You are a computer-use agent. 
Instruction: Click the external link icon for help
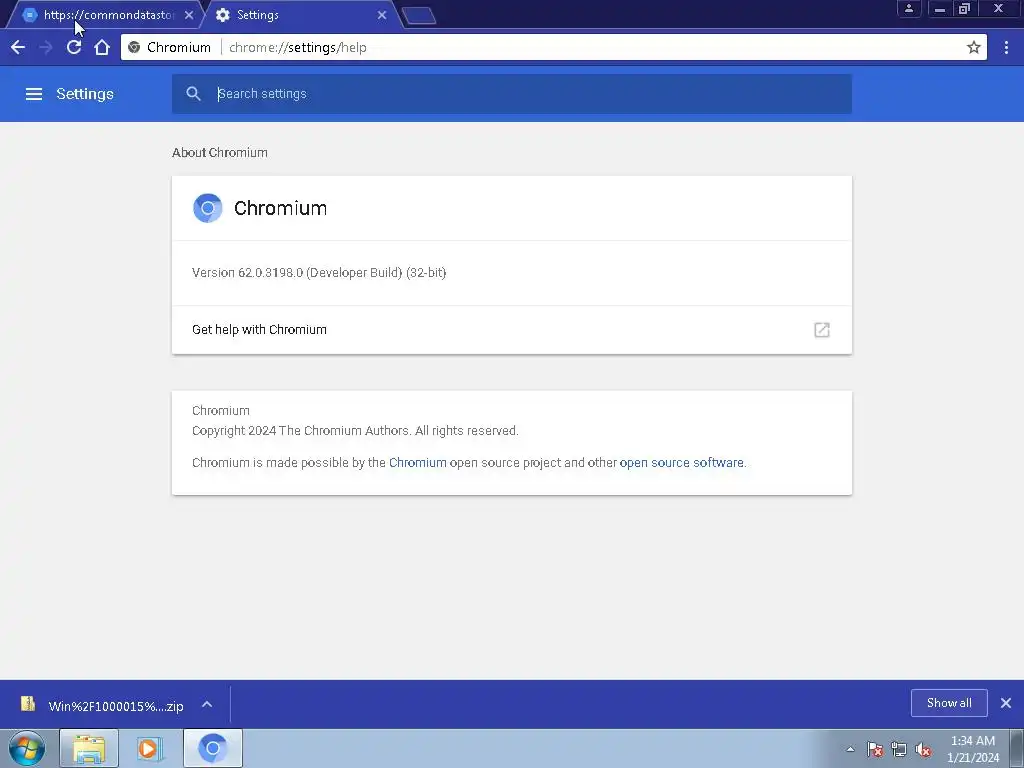click(822, 330)
